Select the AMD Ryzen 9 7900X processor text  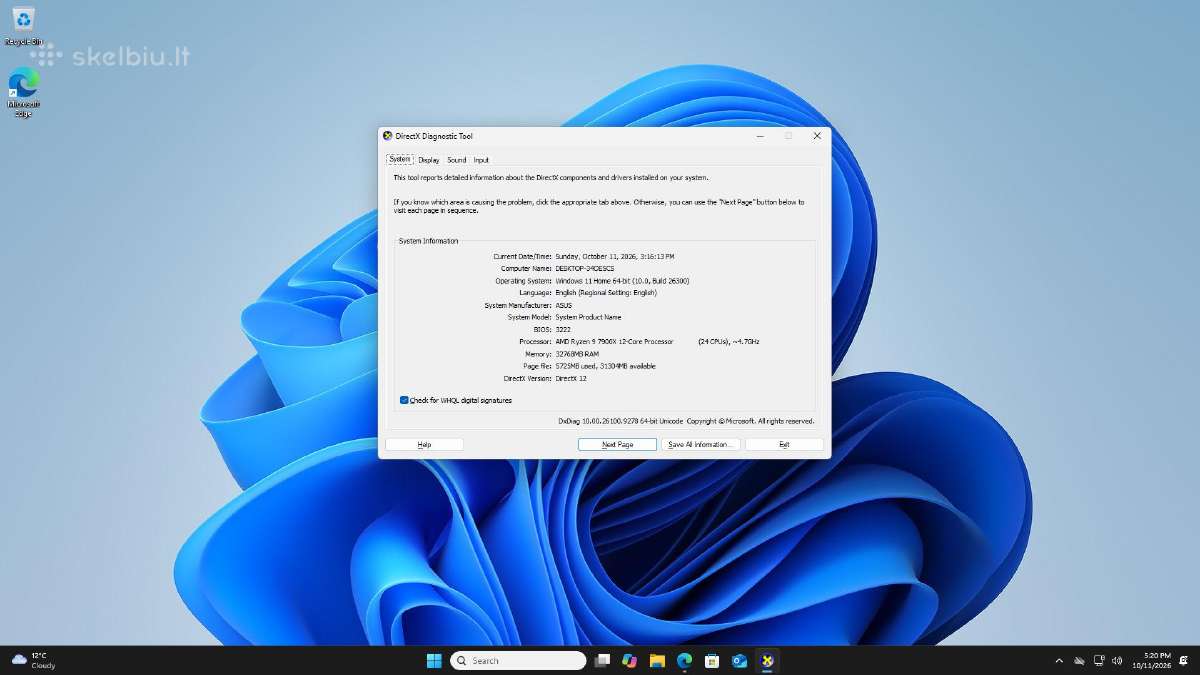pos(614,342)
